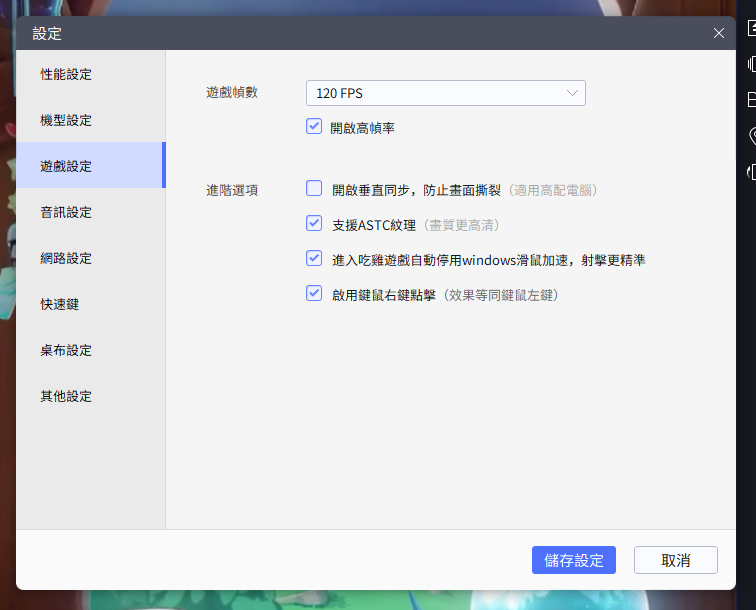Click the (效果等同鍵鼠左鍵) hint text
Screen dimensions: 756x610
501,295
